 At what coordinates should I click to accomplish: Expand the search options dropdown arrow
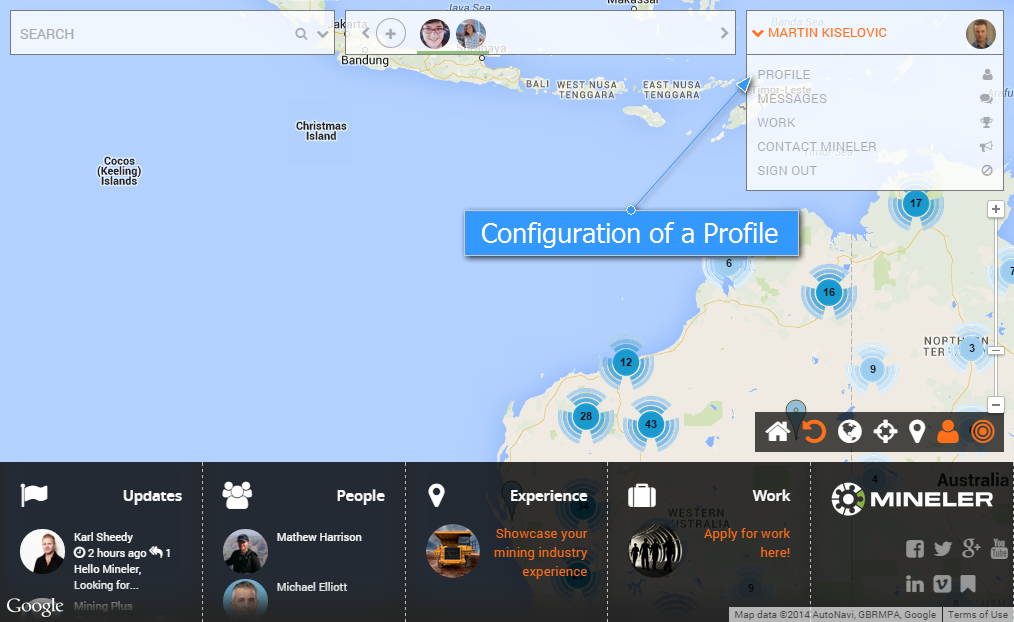(322, 34)
